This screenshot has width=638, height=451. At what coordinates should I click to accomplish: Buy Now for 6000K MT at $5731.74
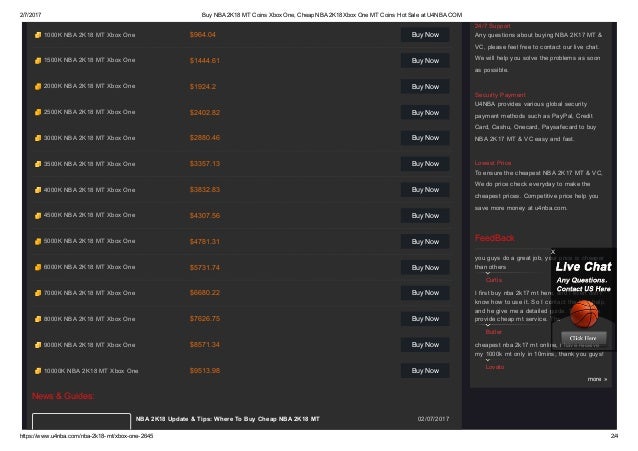coord(425,267)
